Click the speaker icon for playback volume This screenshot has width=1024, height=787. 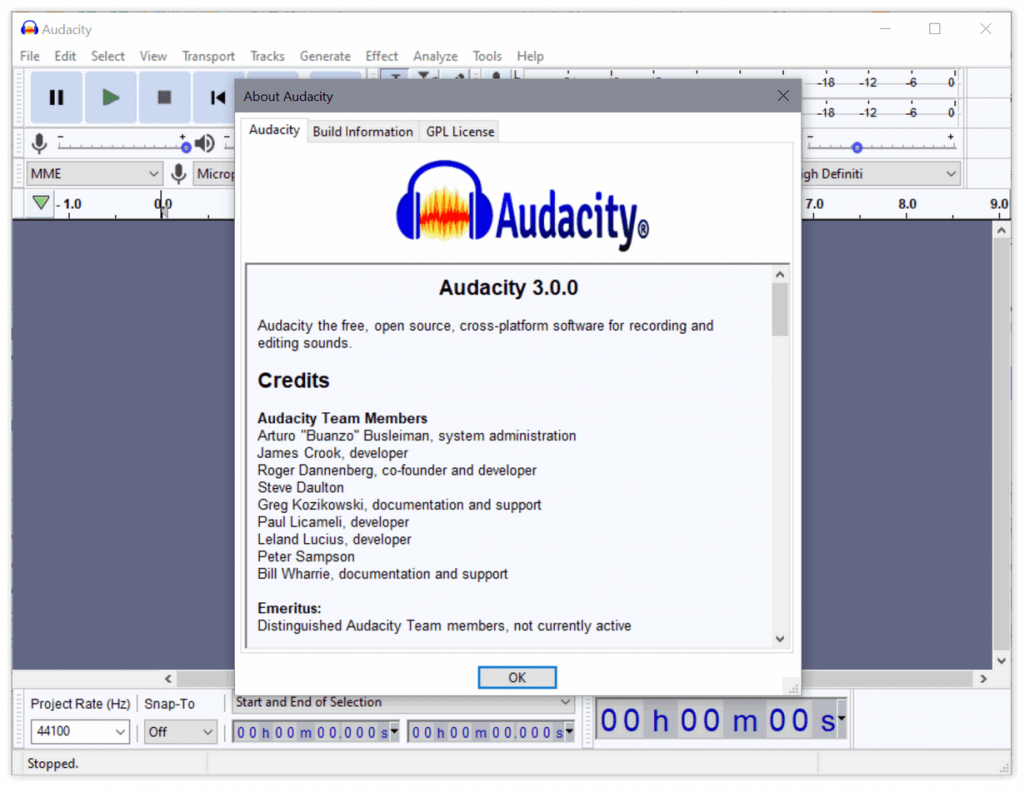click(205, 143)
